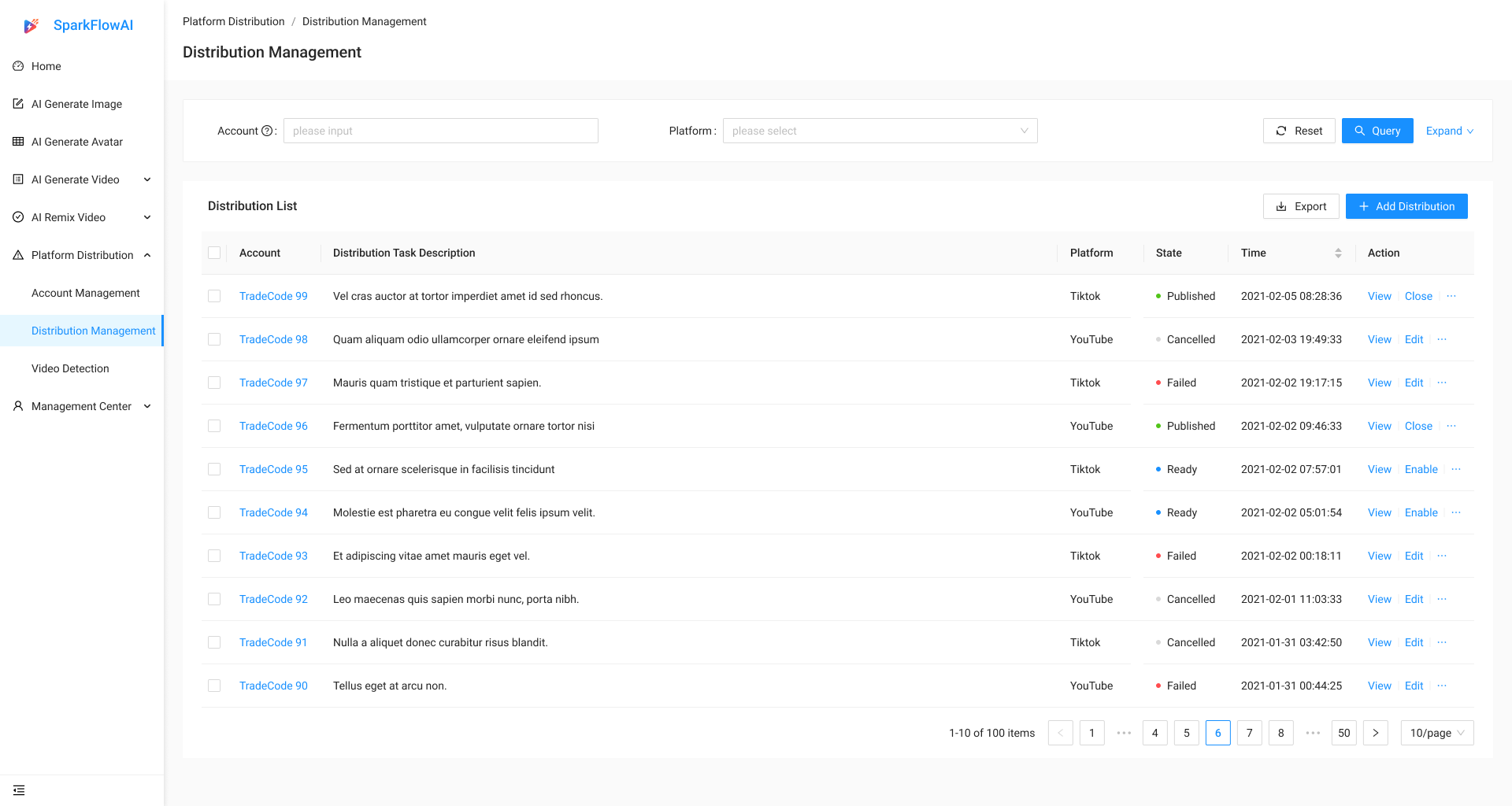This screenshot has height=806, width=1512.
Task: Open more actions ellipsis for TradeCode 95
Action: (1456, 469)
